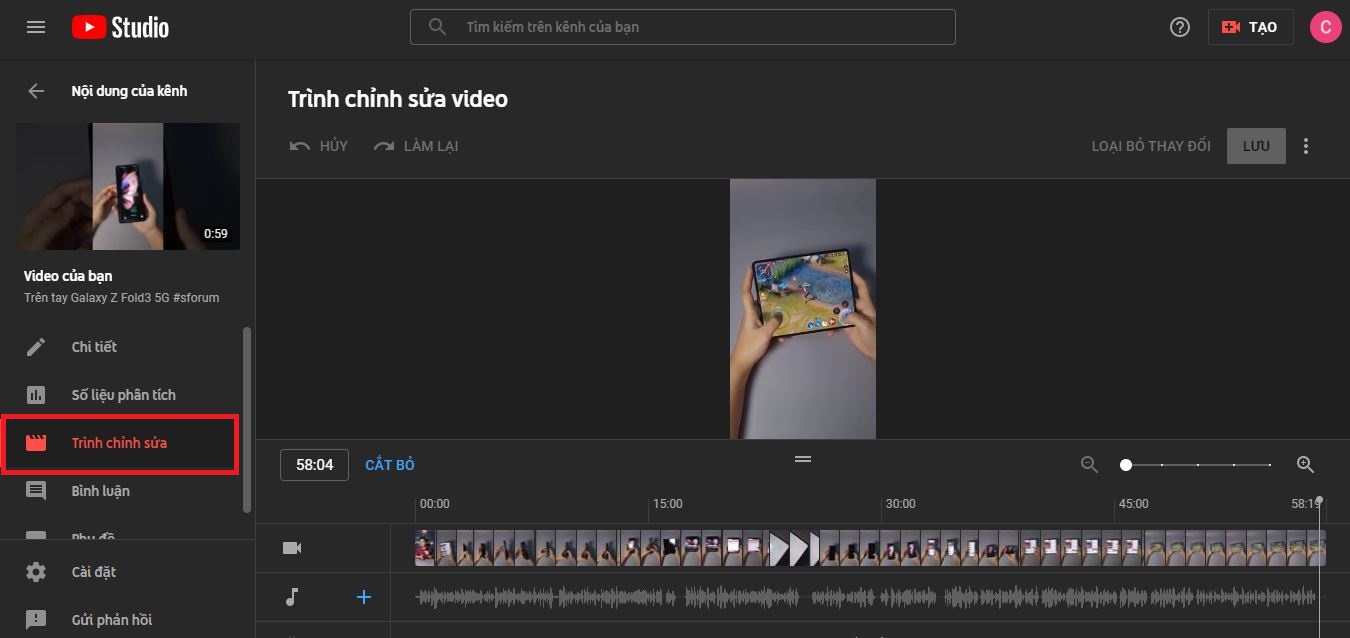Open the three-dot more options menu
Image resolution: width=1350 pixels, height=638 pixels.
click(1306, 146)
